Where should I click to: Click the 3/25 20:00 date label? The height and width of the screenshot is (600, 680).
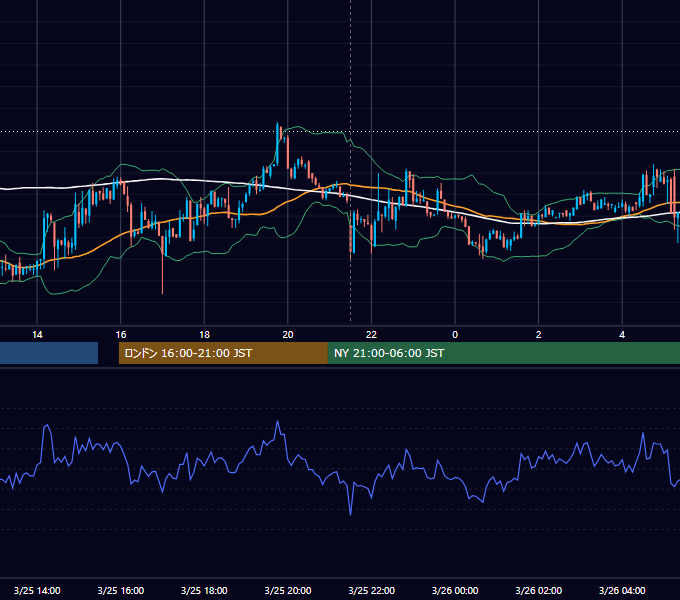(x=288, y=590)
